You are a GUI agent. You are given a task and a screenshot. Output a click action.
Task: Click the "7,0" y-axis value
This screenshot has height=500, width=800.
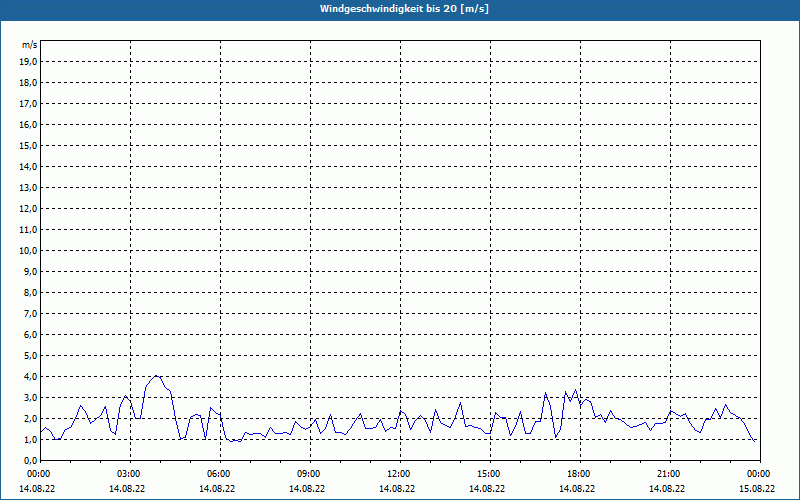31,313
